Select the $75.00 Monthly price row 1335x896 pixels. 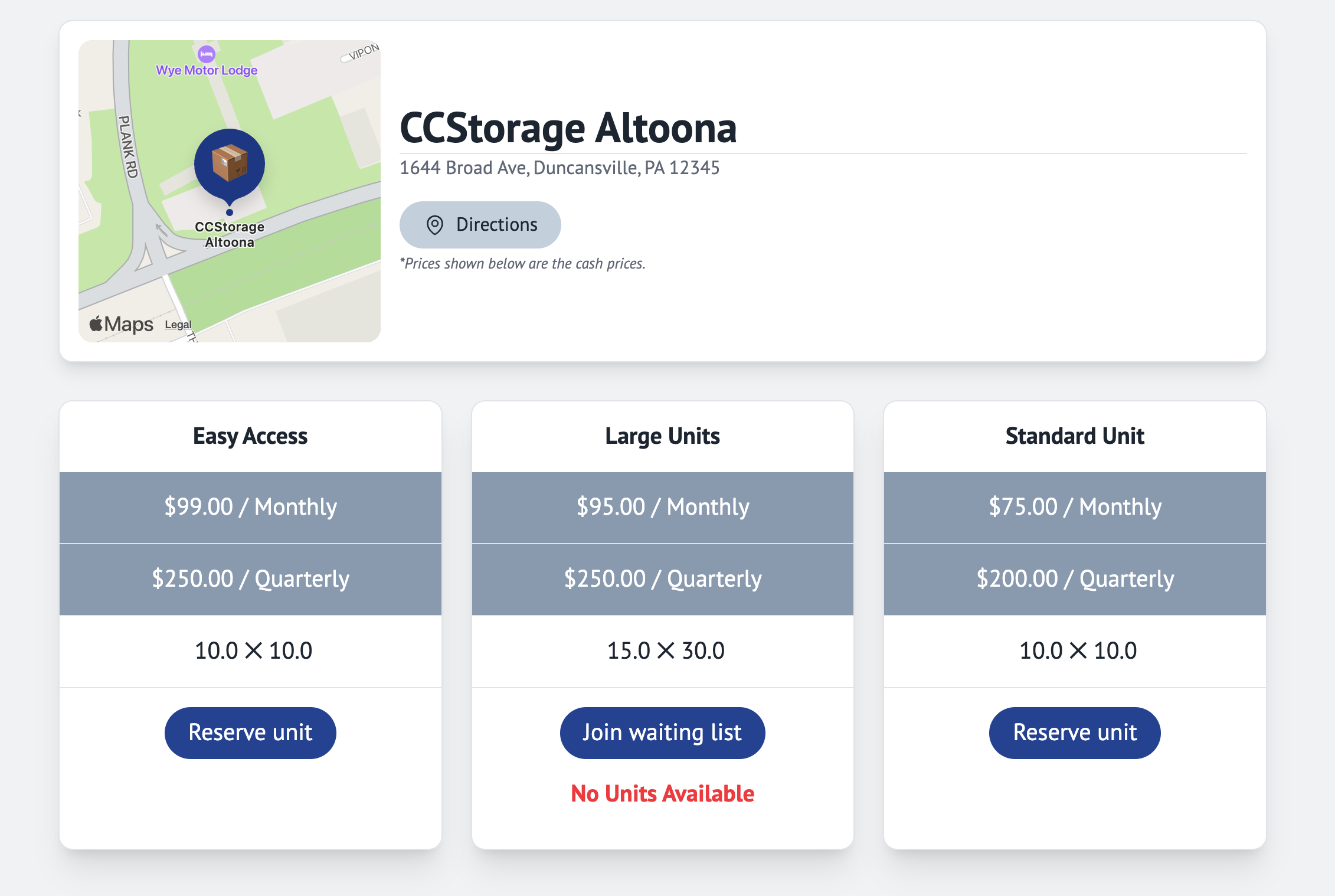(1074, 506)
